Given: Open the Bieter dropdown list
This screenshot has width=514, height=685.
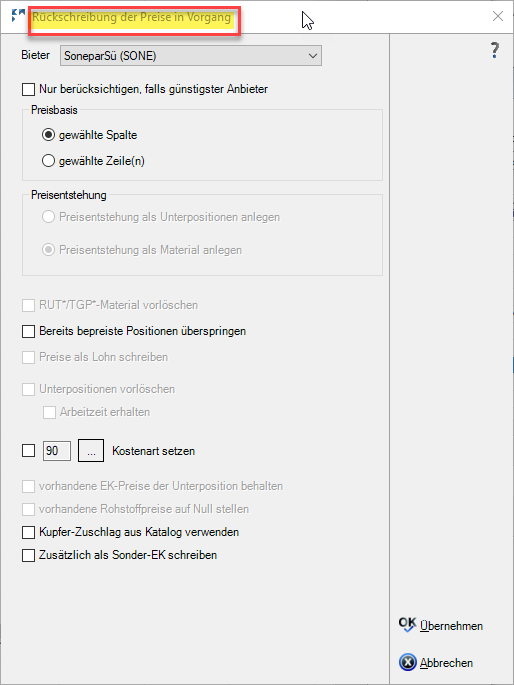Looking at the screenshot, I should (191, 56).
